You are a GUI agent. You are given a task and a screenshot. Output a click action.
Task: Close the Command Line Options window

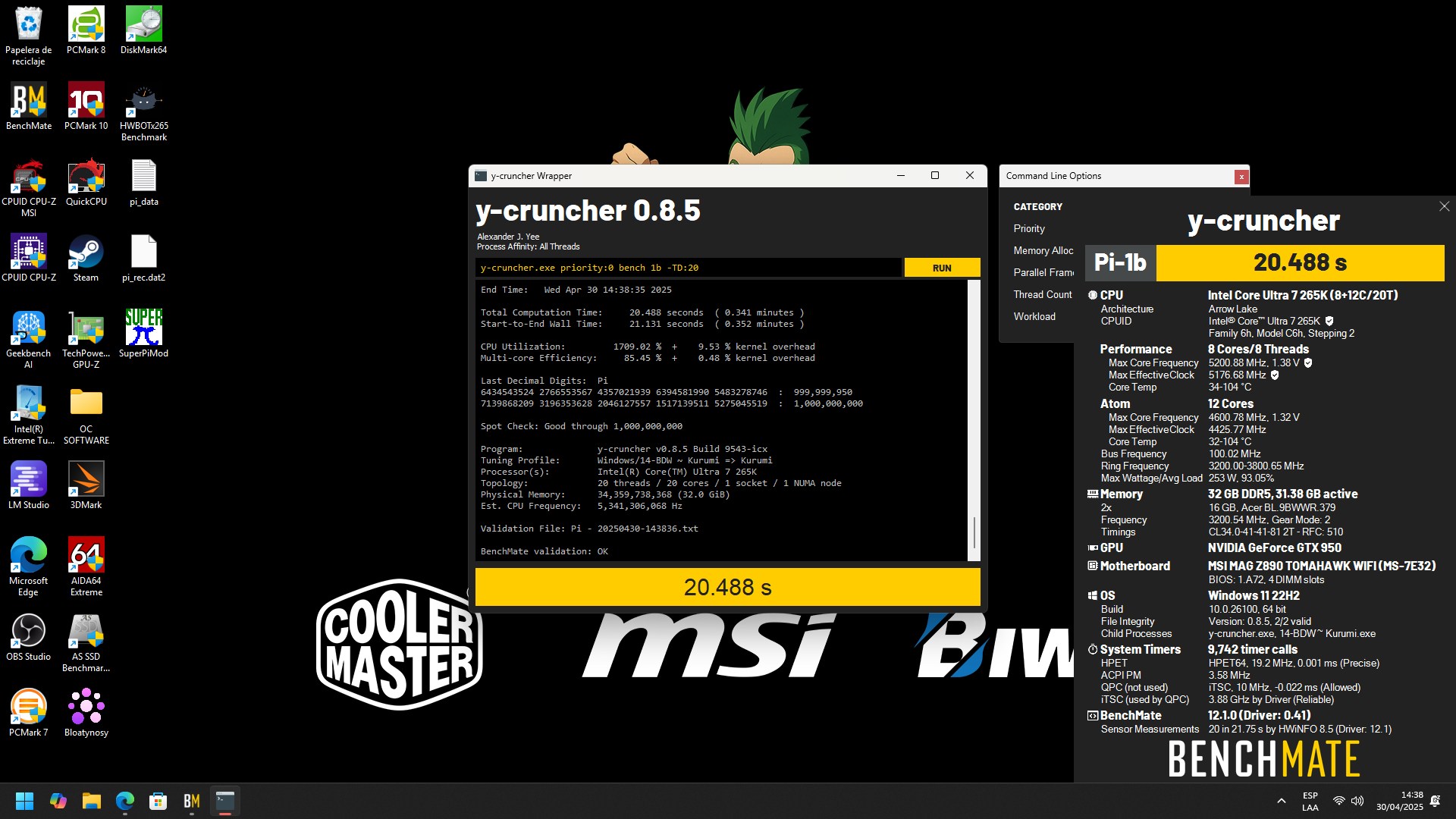pyautogui.click(x=1241, y=177)
